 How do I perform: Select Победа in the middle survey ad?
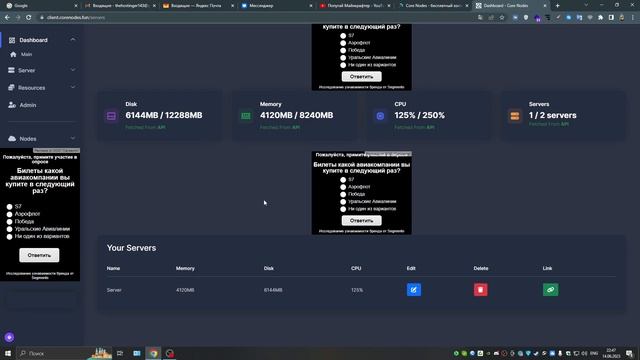tap(343, 194)
